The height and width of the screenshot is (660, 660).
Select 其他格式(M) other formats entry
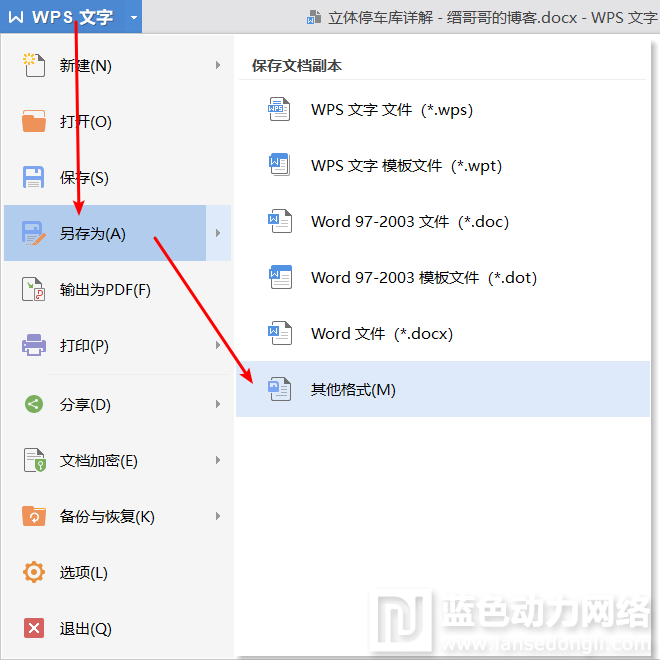[x=353, y=390]
